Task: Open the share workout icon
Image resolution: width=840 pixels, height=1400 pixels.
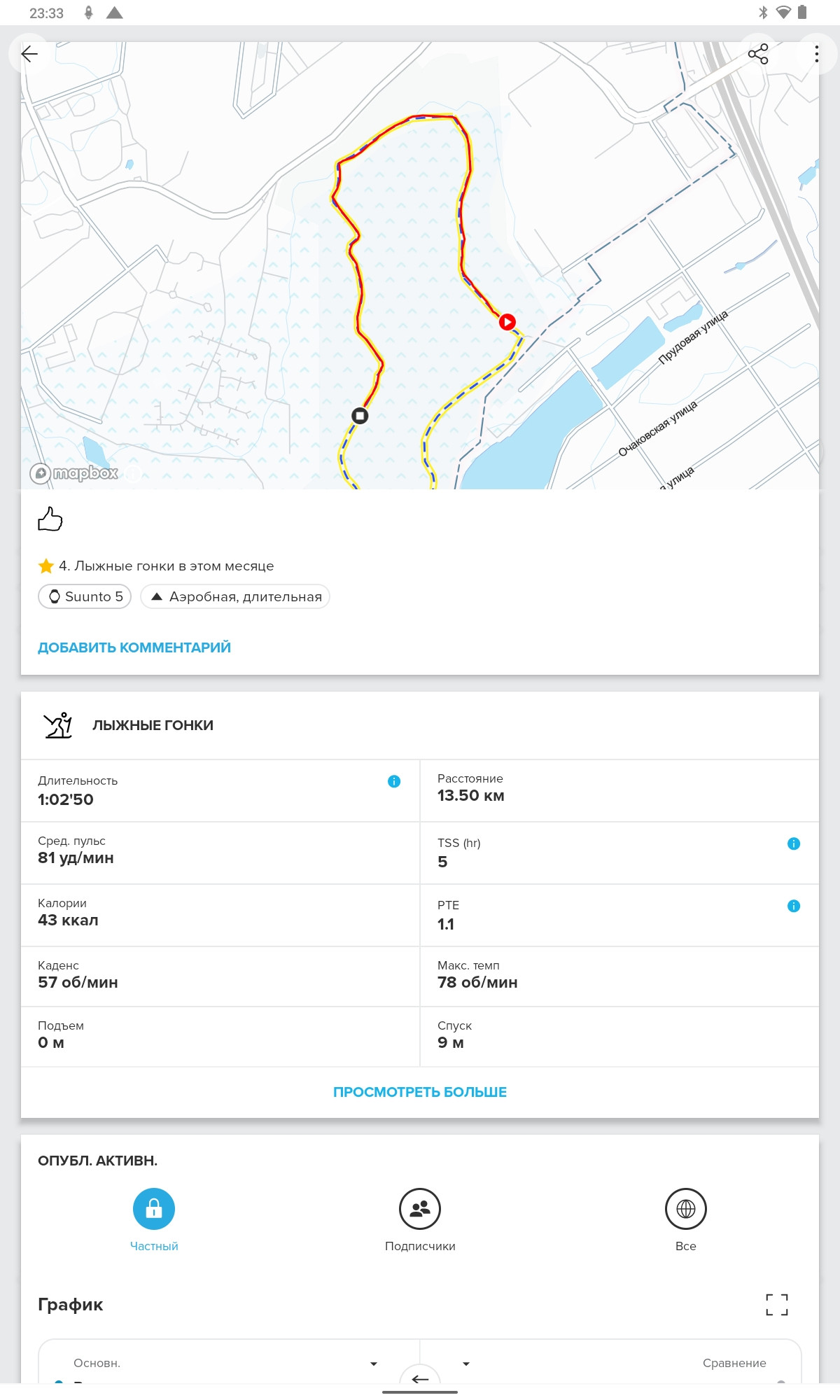Action: click(x=758, y=54)
